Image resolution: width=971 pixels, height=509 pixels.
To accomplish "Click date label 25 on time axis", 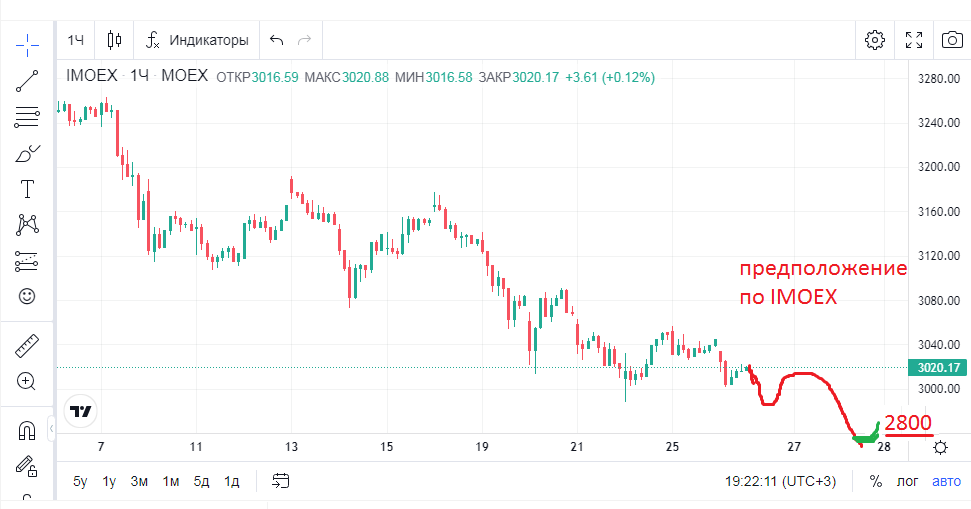I will tap(672, 446).
